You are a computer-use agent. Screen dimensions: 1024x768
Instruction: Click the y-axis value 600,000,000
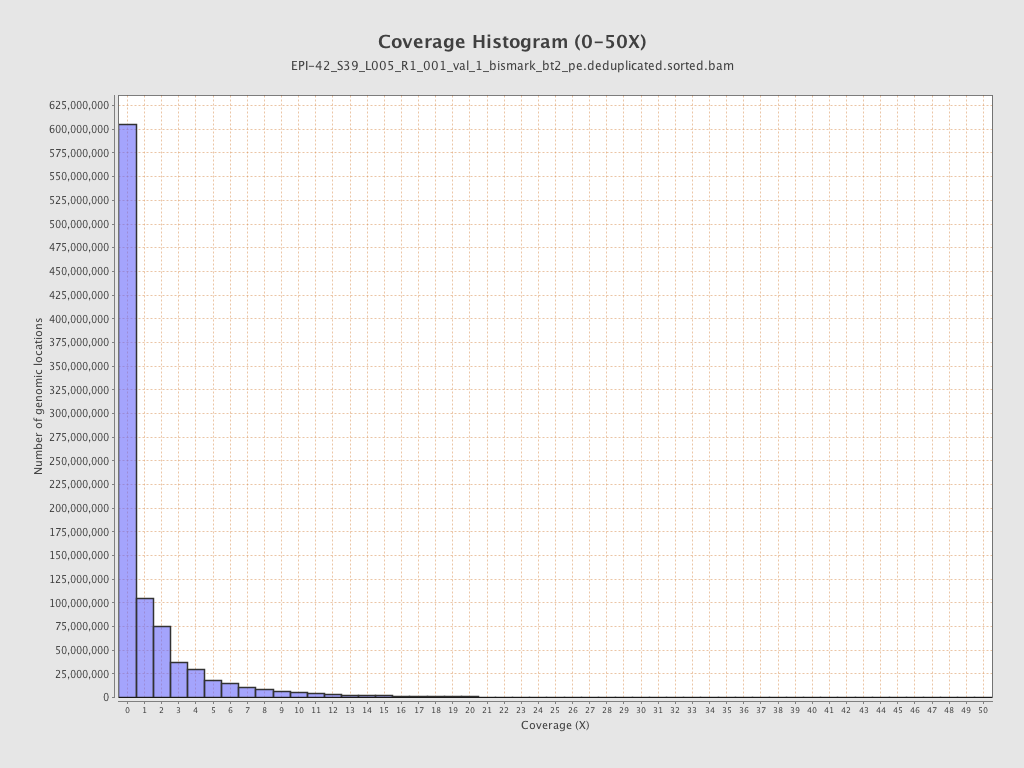(79, 129)
